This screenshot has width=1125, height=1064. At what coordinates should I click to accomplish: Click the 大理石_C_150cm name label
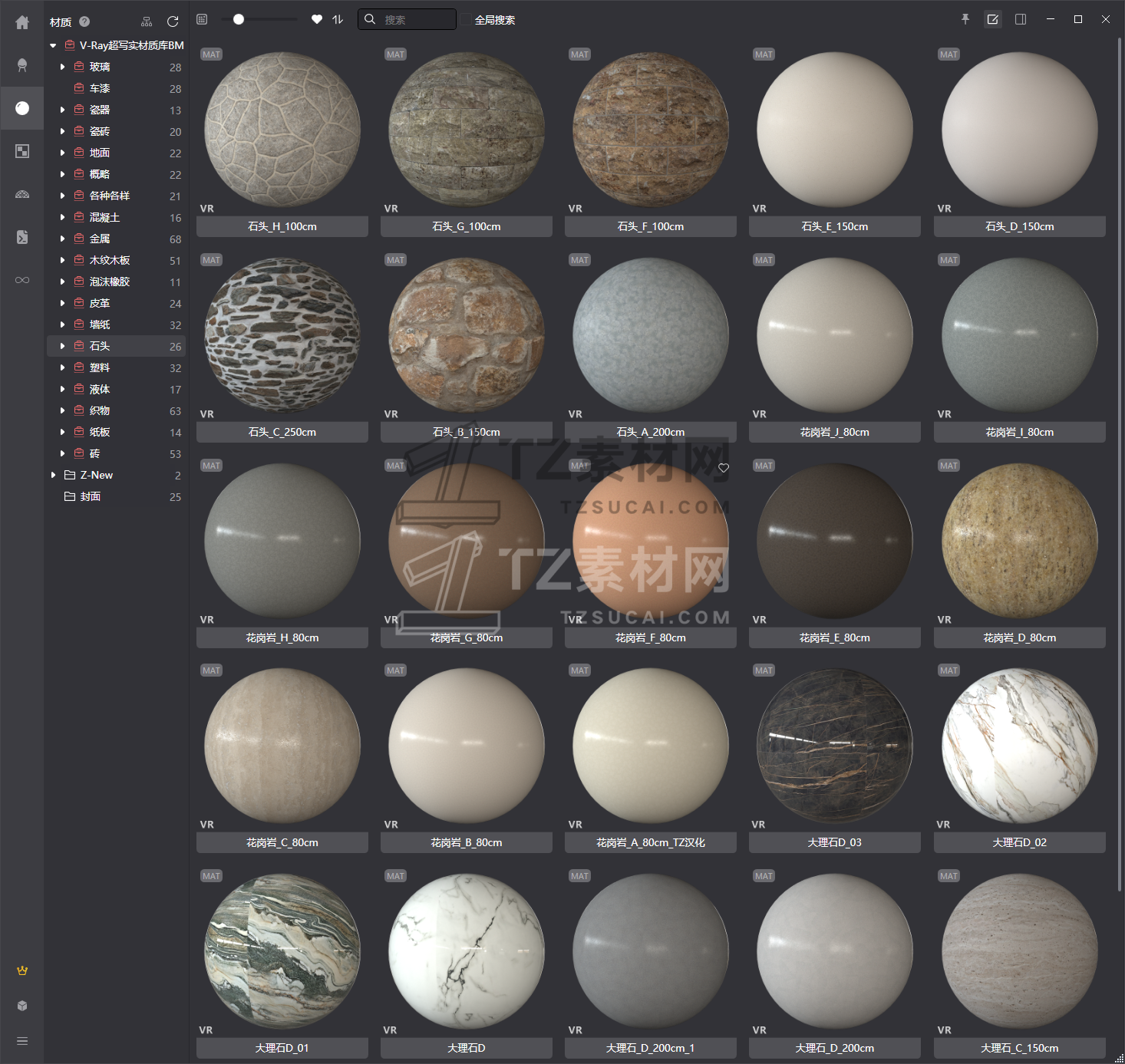coord(1020,1049)
